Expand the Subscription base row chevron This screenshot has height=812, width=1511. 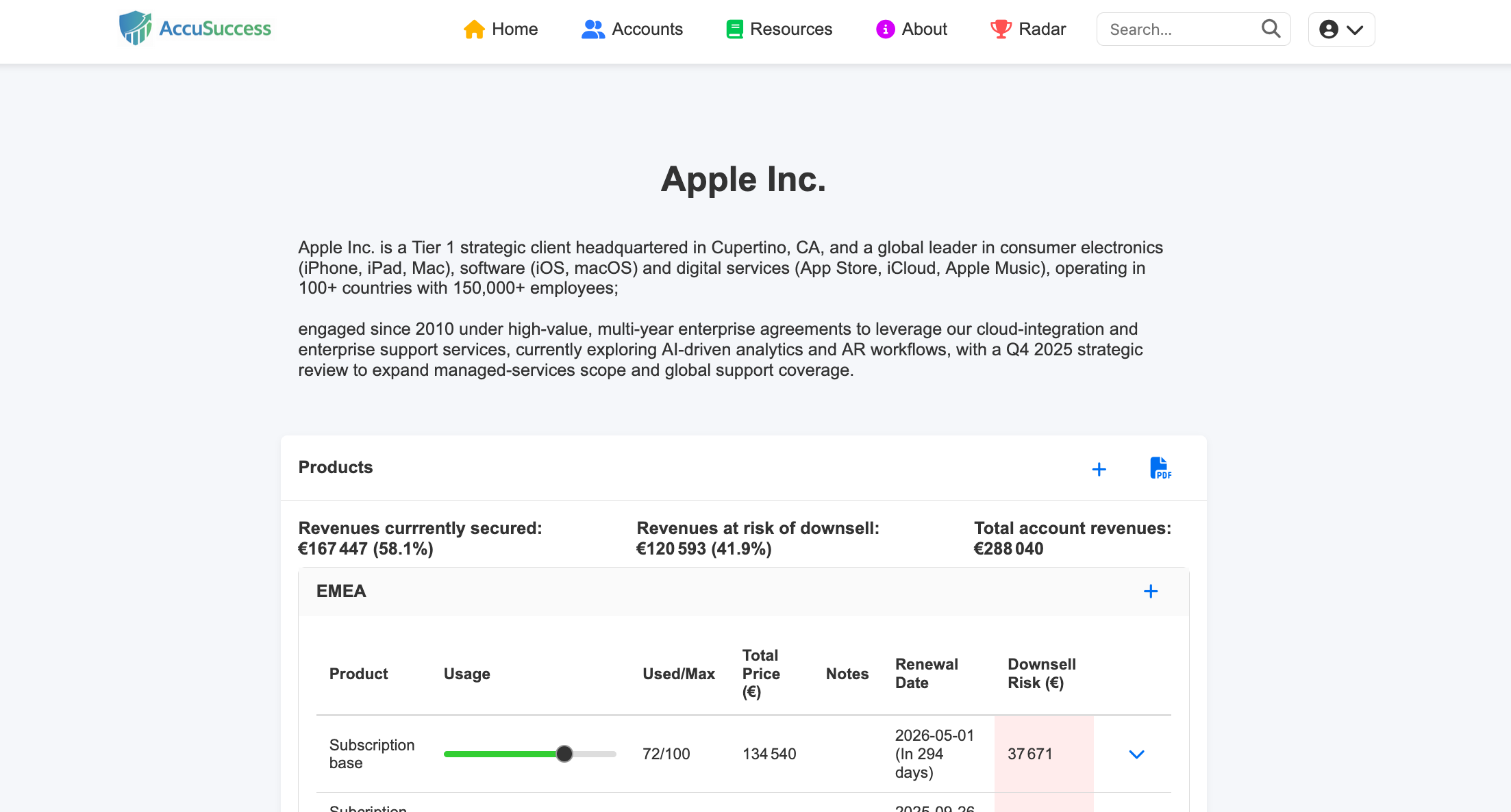1136,754
